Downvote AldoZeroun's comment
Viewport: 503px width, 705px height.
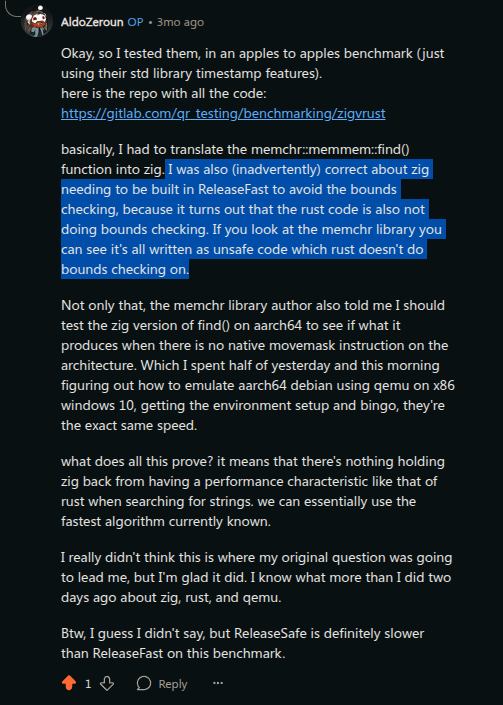pyautogui.click(x=107, y=683)
